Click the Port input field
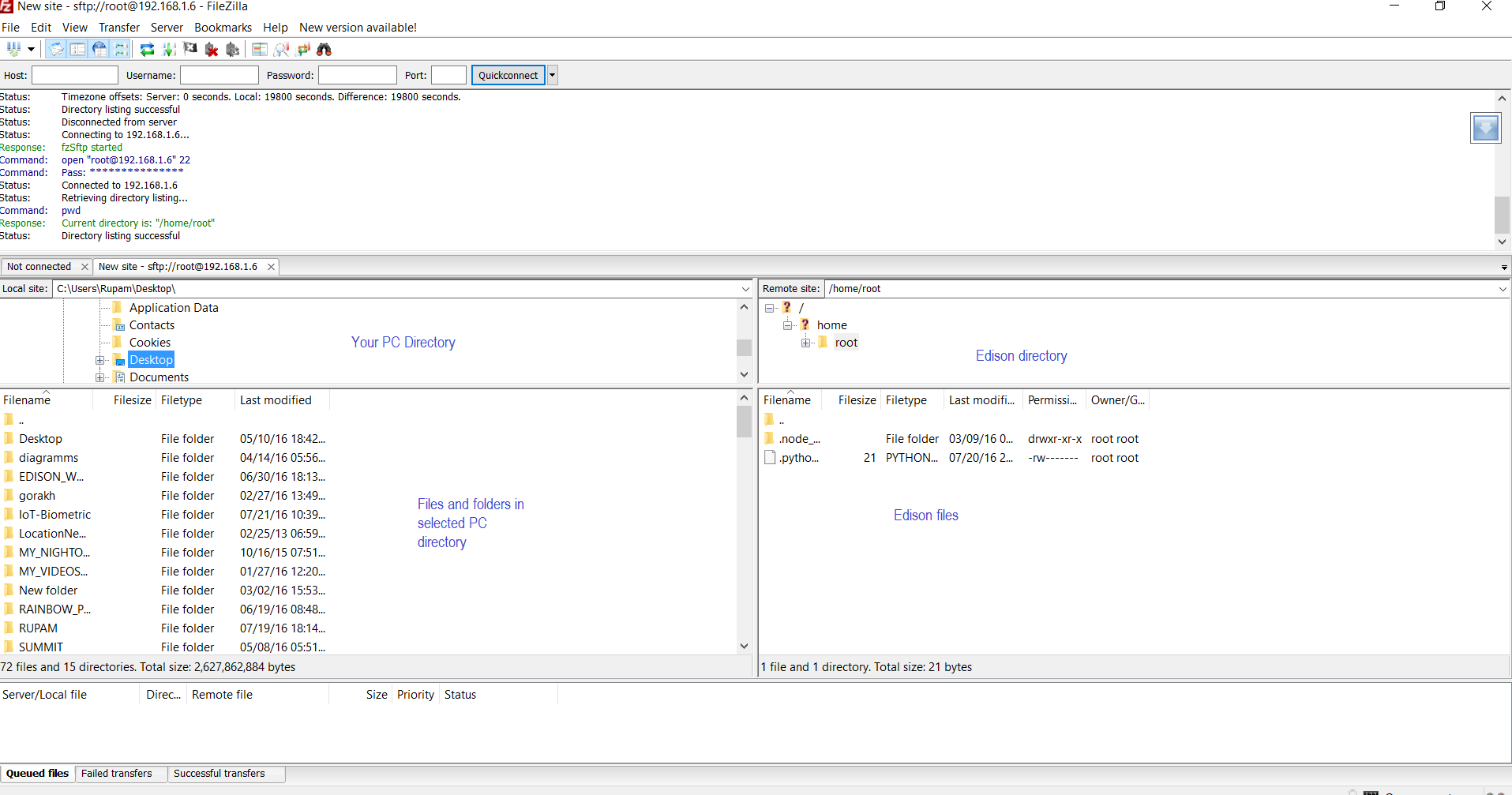Viewport: 1512px width, 795px height. 448,75
